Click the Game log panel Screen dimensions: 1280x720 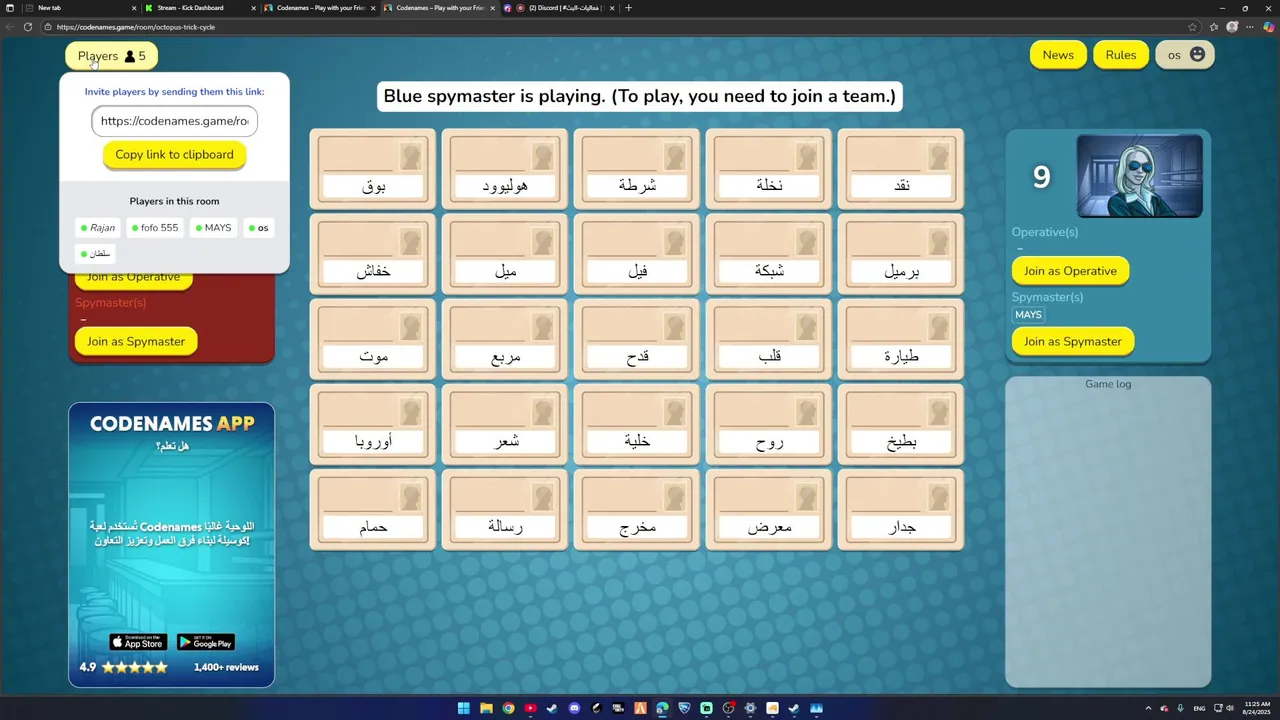pos(1108,532)
